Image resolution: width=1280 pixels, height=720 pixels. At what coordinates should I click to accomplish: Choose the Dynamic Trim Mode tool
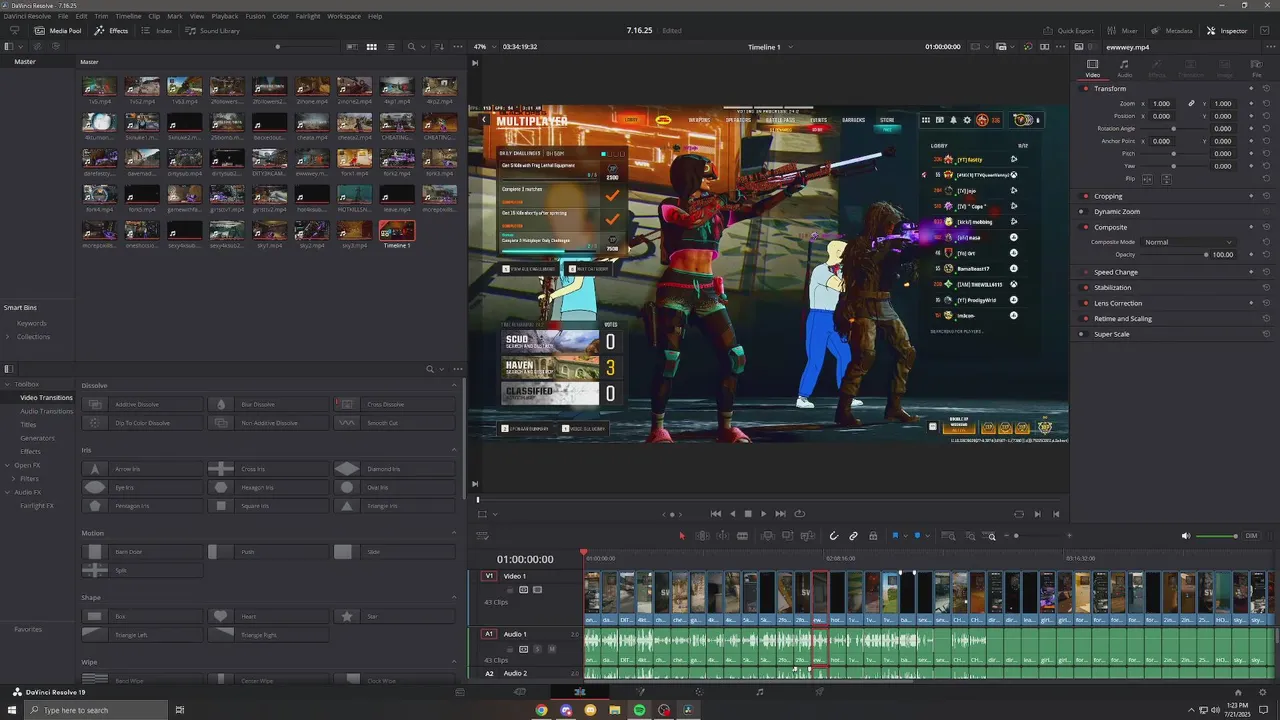coord(722,536)
